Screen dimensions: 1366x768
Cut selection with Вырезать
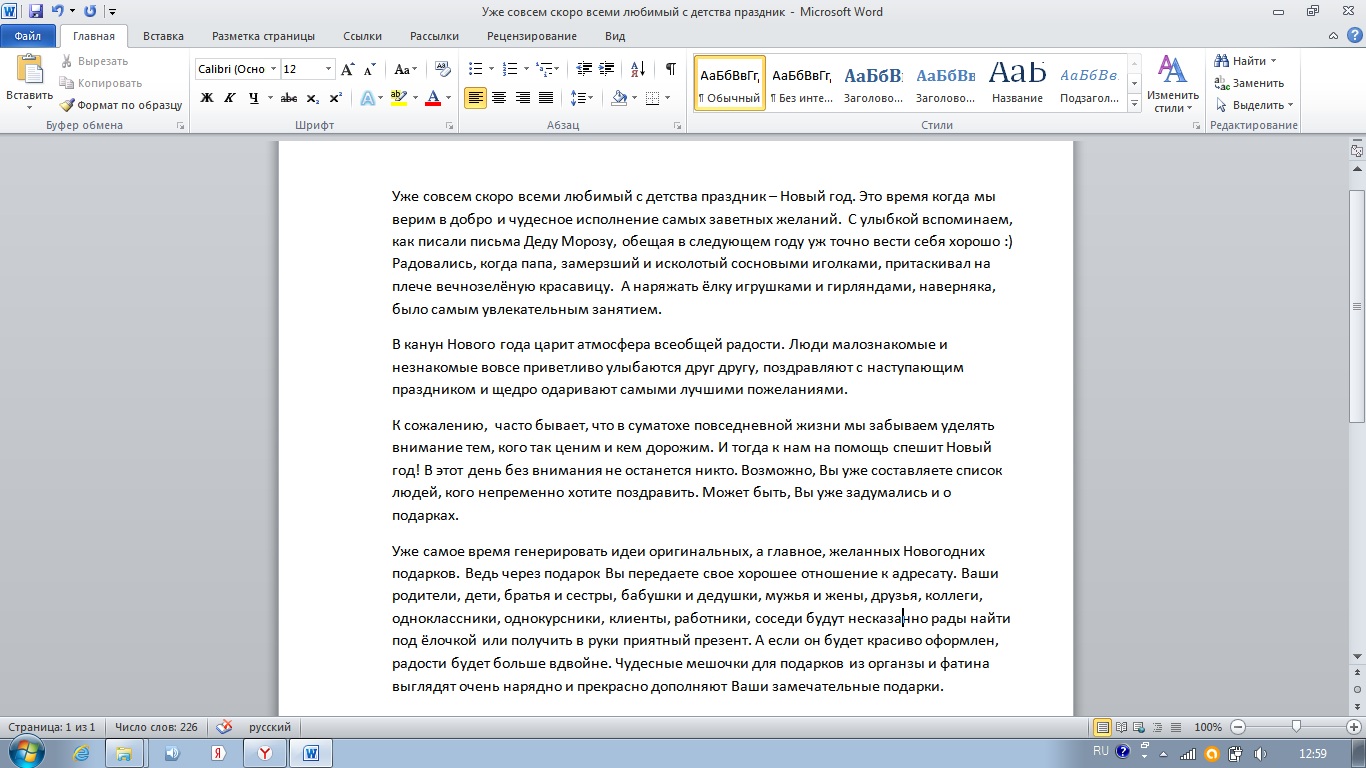click(x=95, y=61)
